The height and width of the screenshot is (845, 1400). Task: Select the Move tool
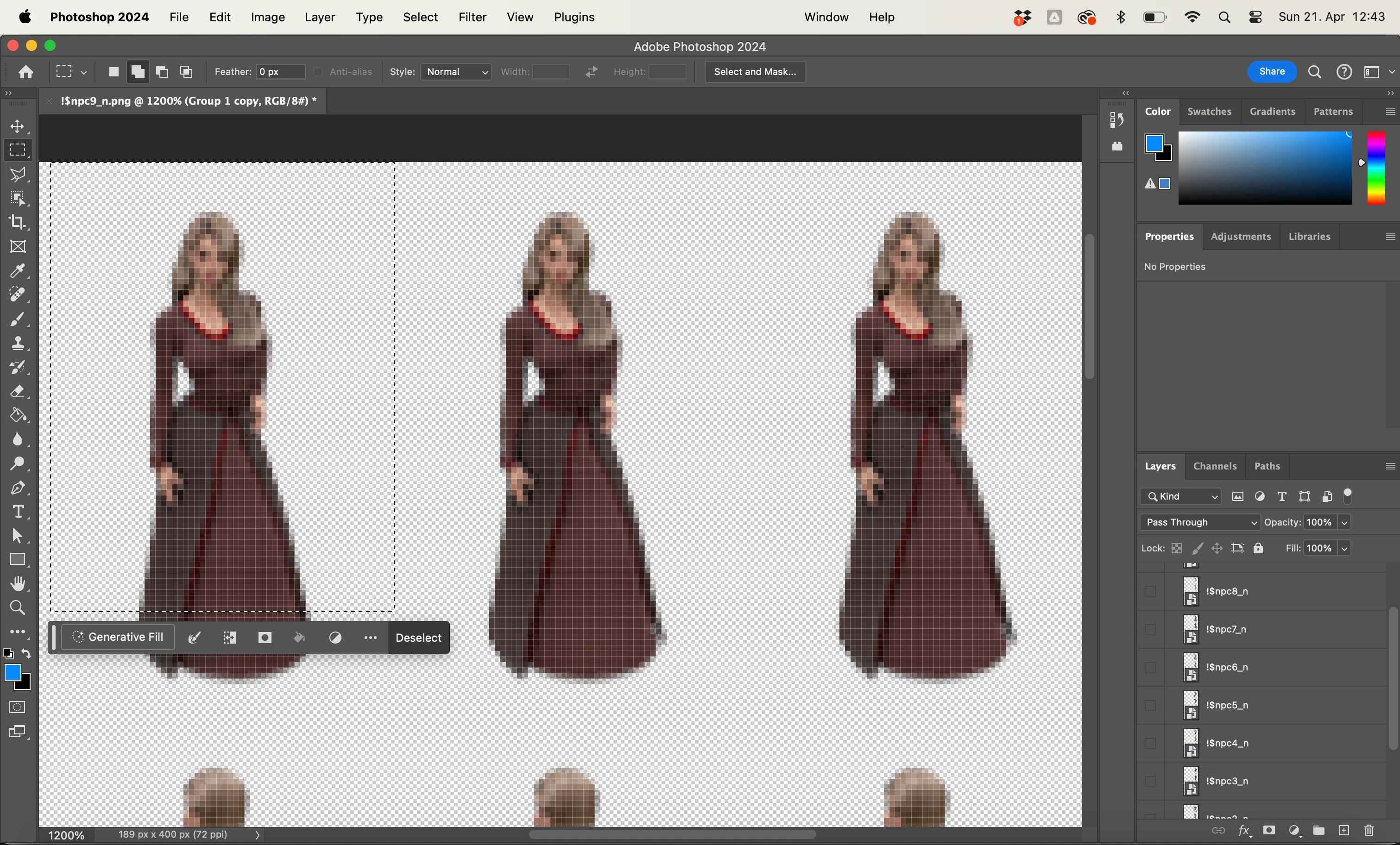coord(18,126)
